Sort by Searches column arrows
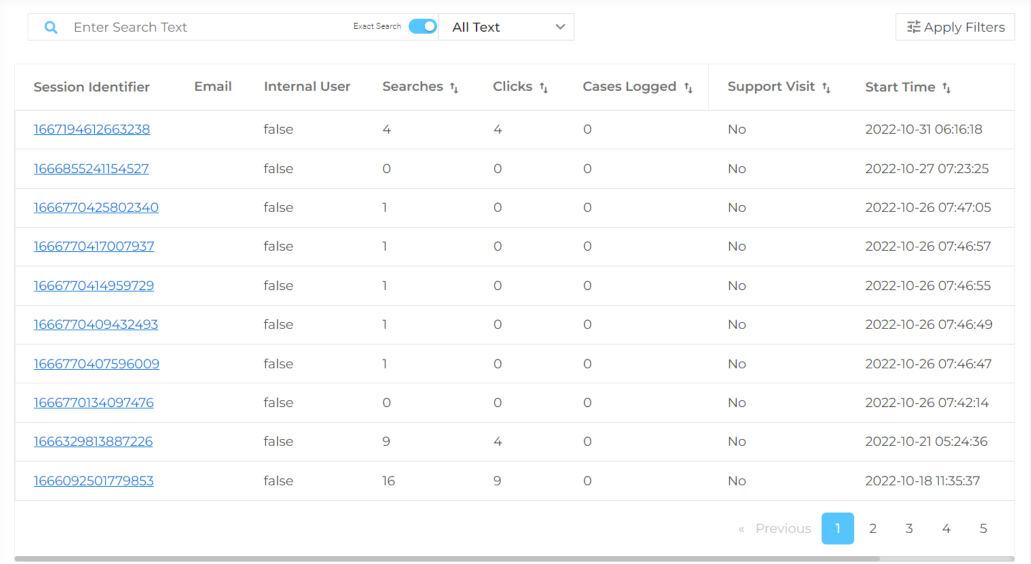The height and width of the screenshot is (564, 1031). click(x=454, y=88)
